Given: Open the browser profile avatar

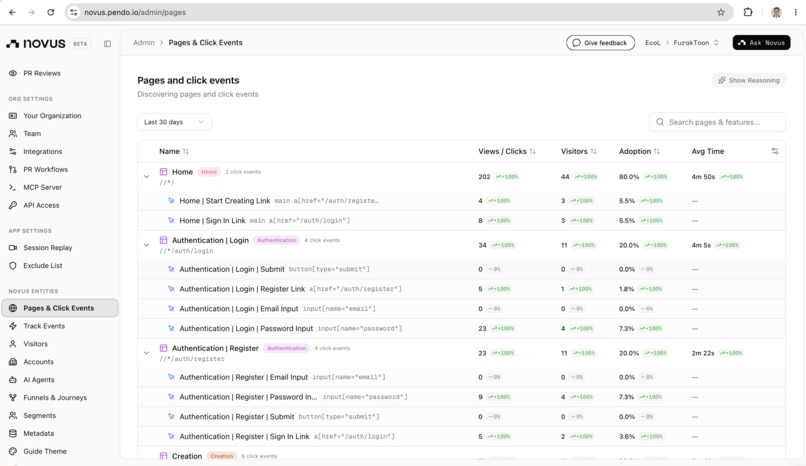Looking at the screenshot, I should (776, 12).
